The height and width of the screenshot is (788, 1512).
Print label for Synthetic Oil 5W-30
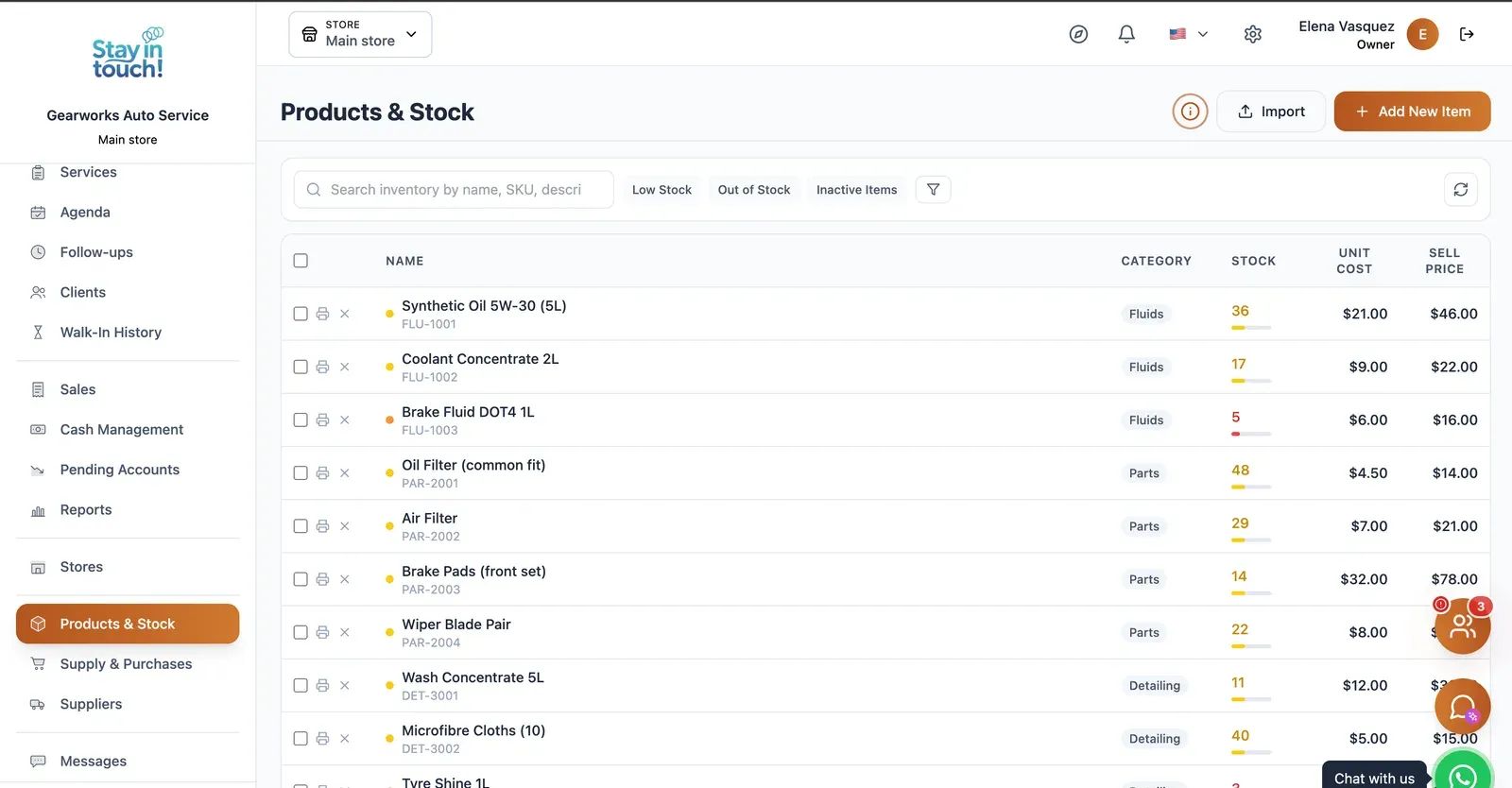pyautogui.click(x=322, y=314)
